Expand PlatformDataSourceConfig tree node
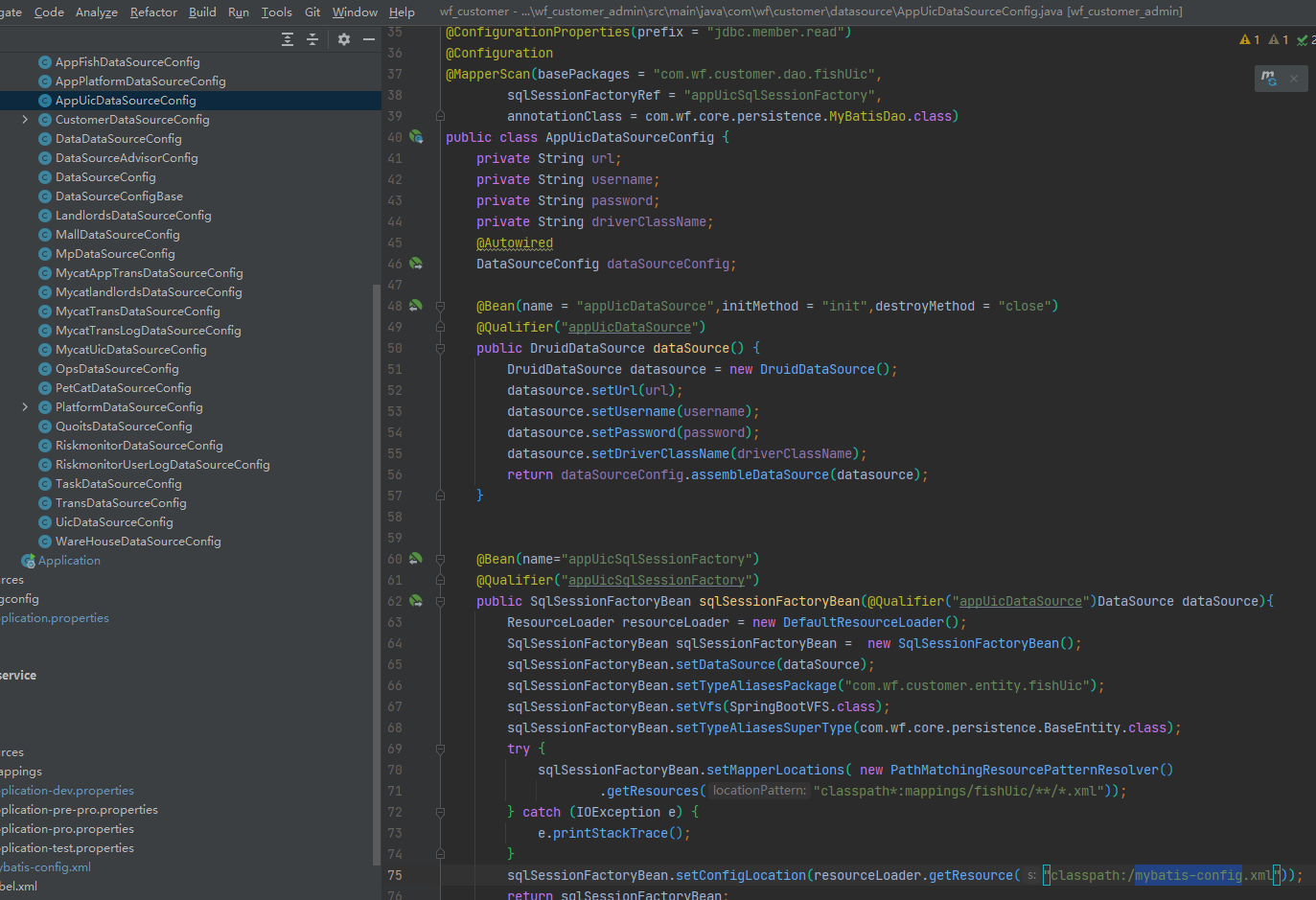Image resolution: width=1316 pixels, height=900 pixels. [x=25, y=407]
